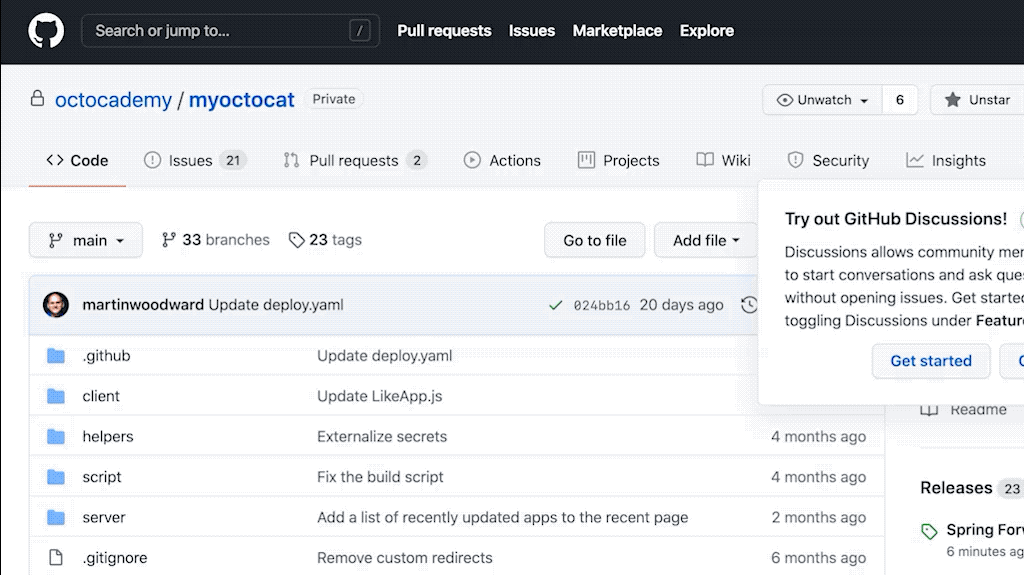Switch to the Actions tab
1024x575 pixels.
(502, 161)
